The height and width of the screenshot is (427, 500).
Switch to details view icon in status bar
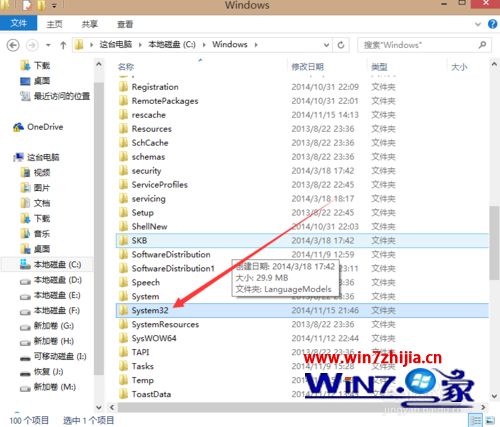click(x=476, y=420)
